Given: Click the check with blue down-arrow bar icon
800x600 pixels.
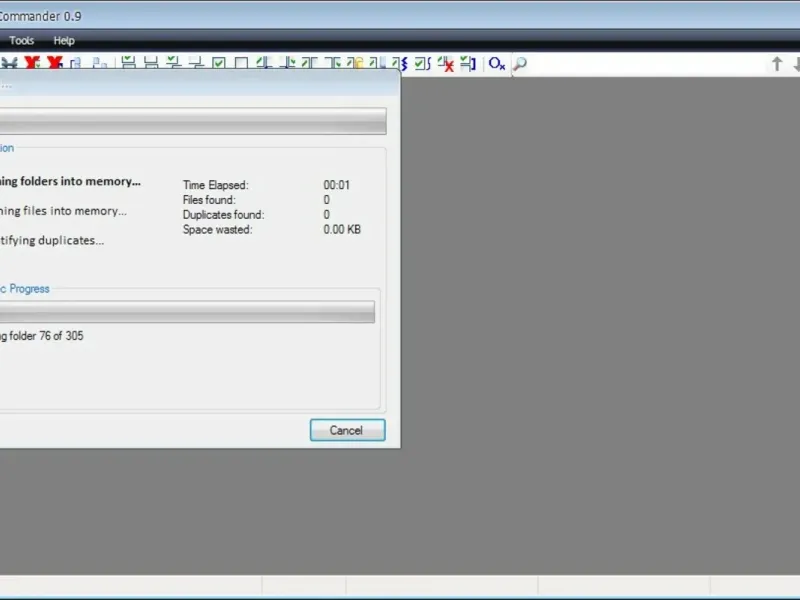Looking at the screenshot, I should point(264,63).
